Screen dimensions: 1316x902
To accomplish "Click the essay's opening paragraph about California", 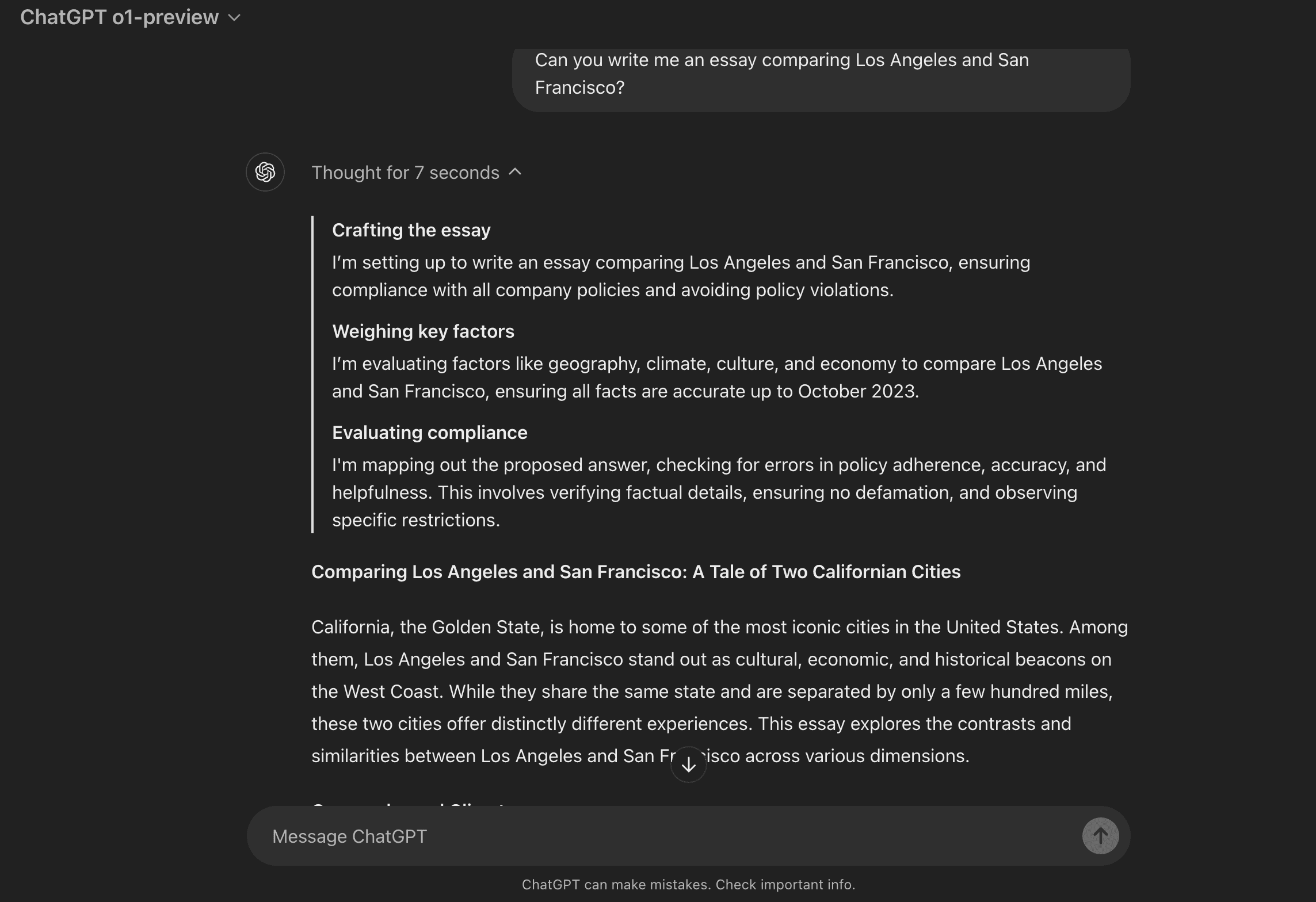I will tap(719, 691).
